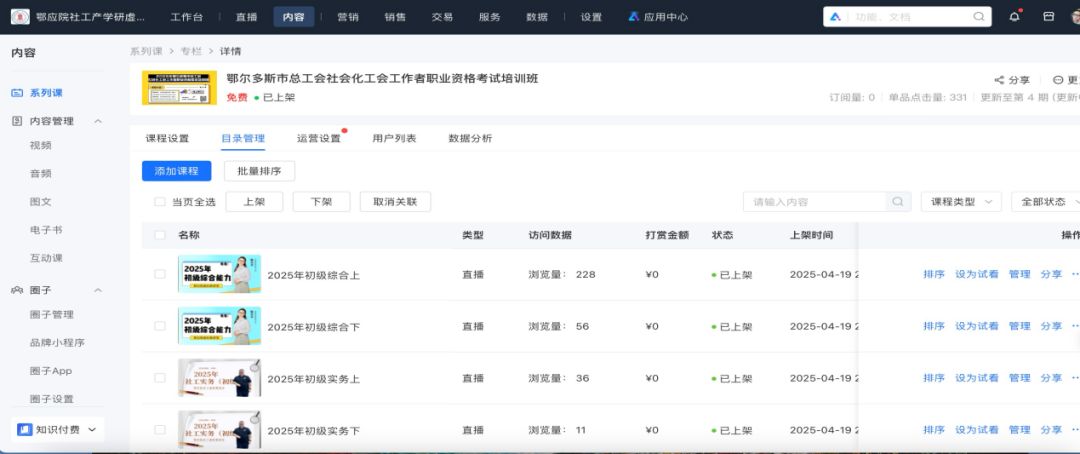Open the 应用中心 app center icon
Viewport: 1080px width, 454px height.
coord(634,17)
